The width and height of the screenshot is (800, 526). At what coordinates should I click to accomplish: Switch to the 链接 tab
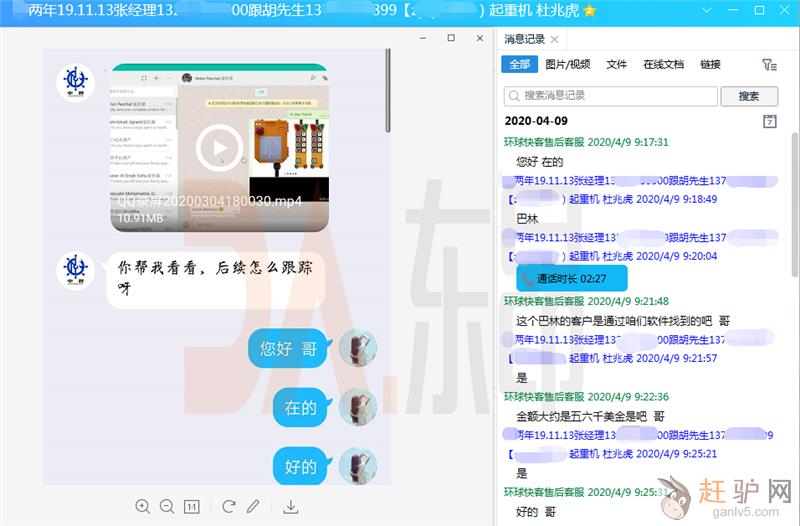click(x=710, y=64)
